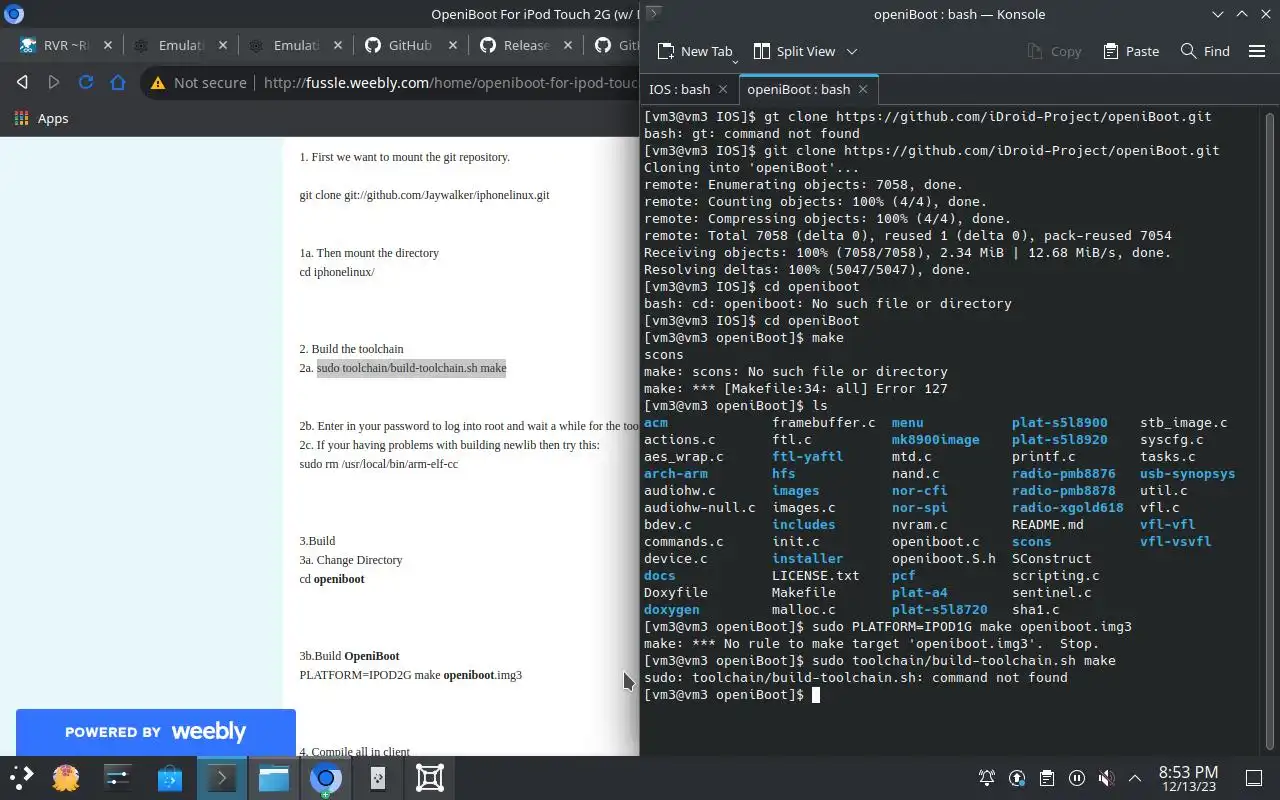Close the openiBoot : bash terminal tab
Screen dimensions: 1280x800
(x=864, y=89)
